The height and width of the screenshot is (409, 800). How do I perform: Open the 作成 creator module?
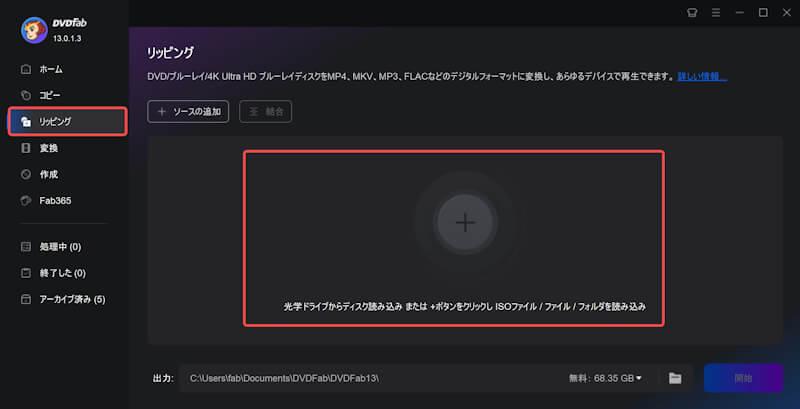coord(40,174)
